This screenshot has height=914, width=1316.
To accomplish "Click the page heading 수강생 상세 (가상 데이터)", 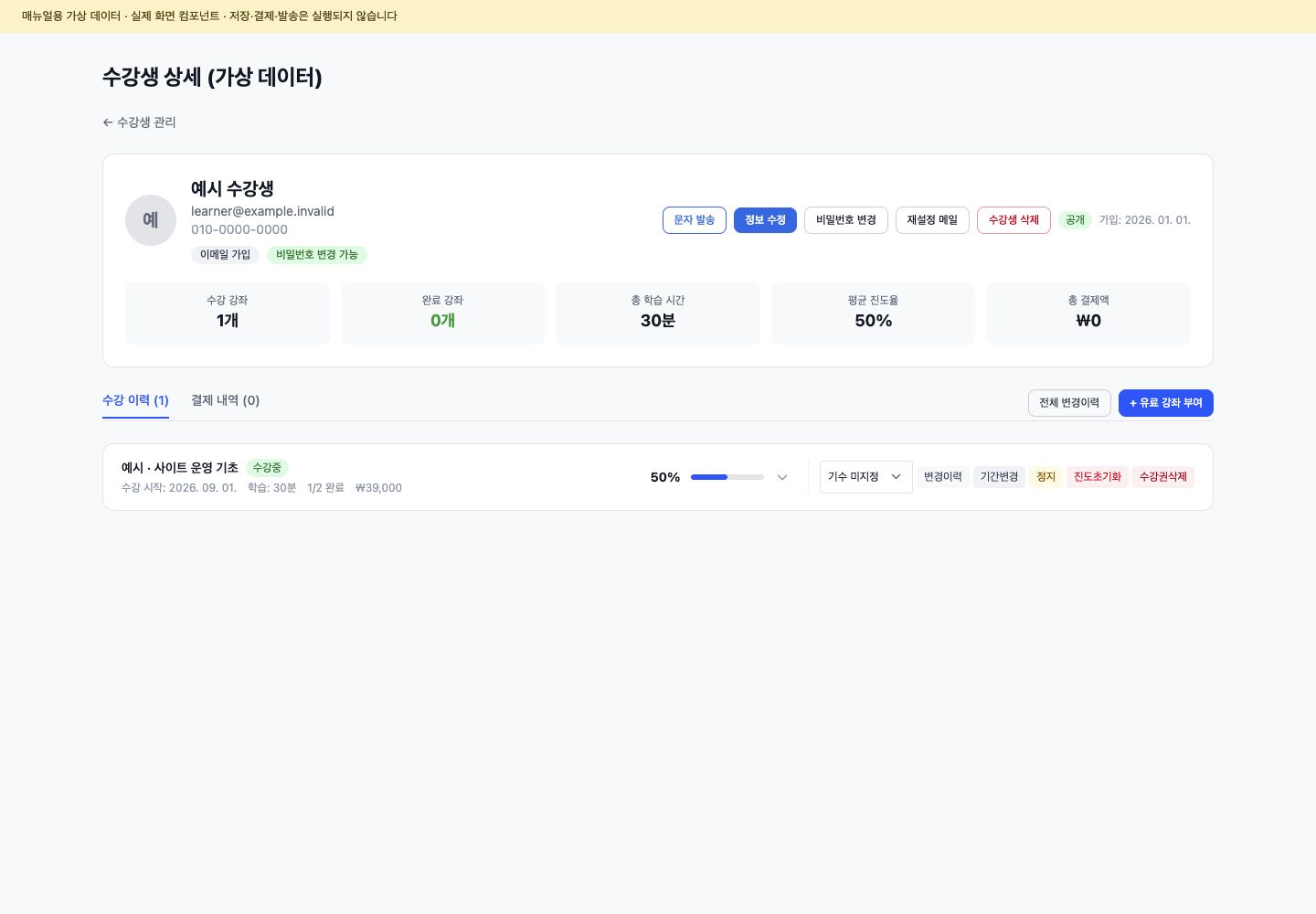I will point(212,77).
